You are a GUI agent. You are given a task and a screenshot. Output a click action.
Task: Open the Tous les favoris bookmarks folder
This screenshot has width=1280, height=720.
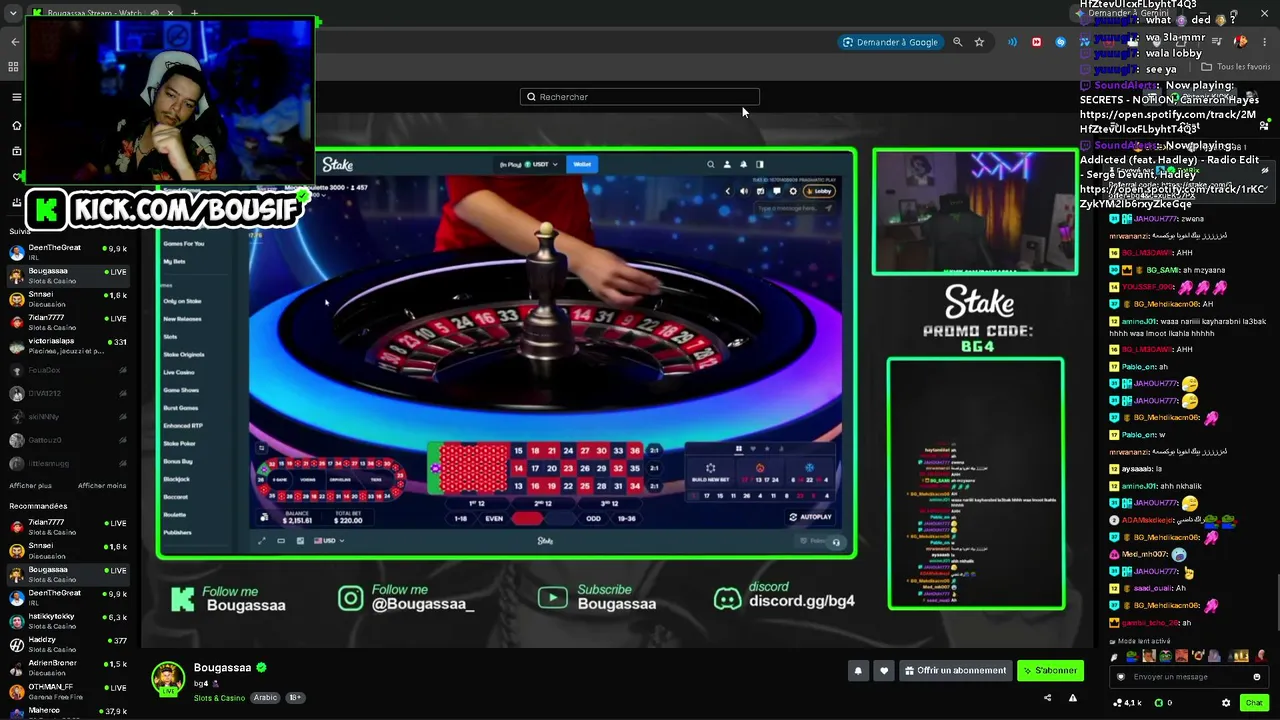(1236, 67)
